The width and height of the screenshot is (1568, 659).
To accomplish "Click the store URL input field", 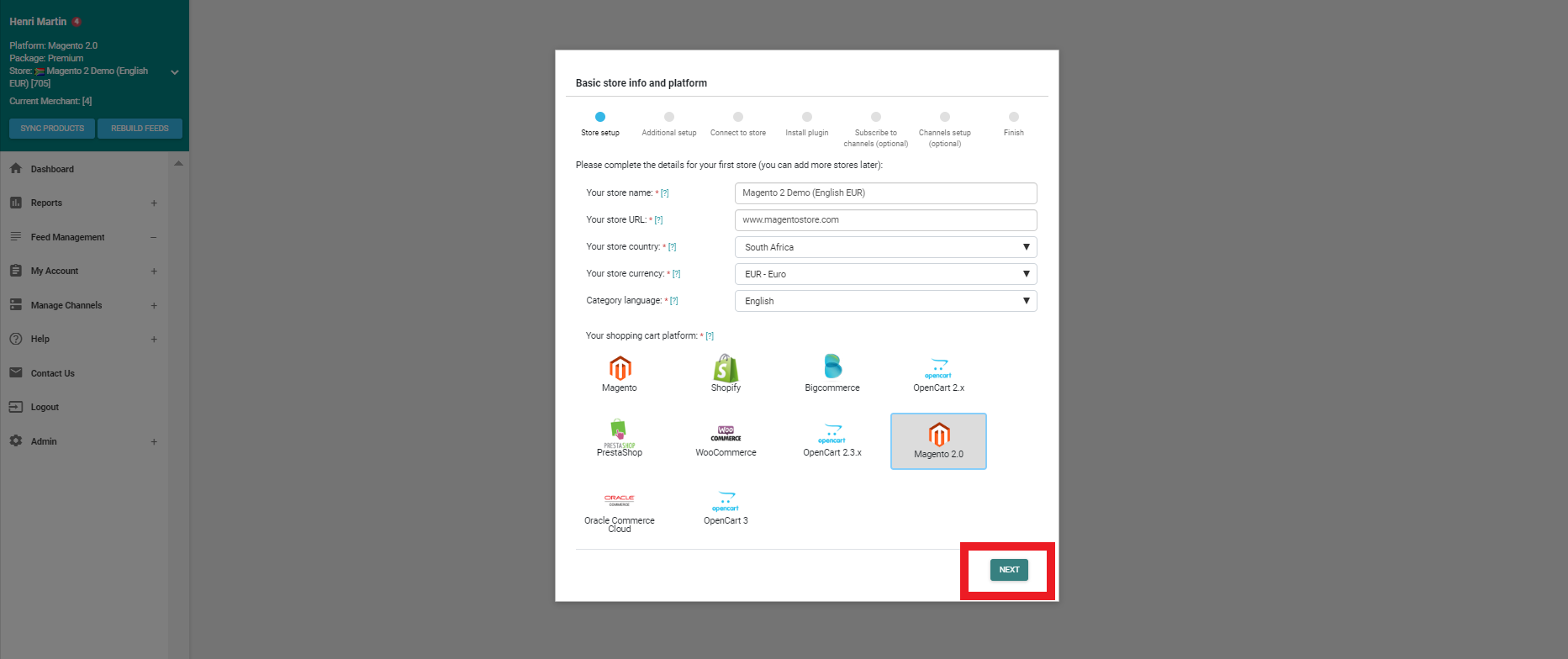I will 885,220.
